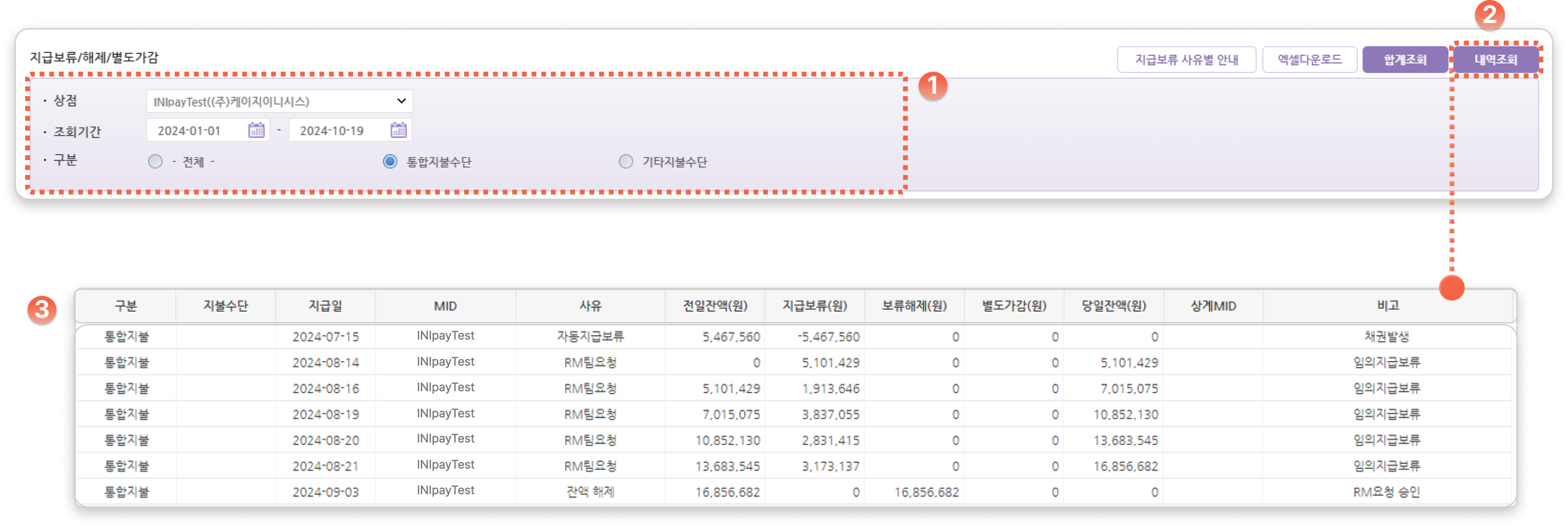This screenshot has height=527, width=1568.
Task: Select the 전체 radio button
Action: 155,161
